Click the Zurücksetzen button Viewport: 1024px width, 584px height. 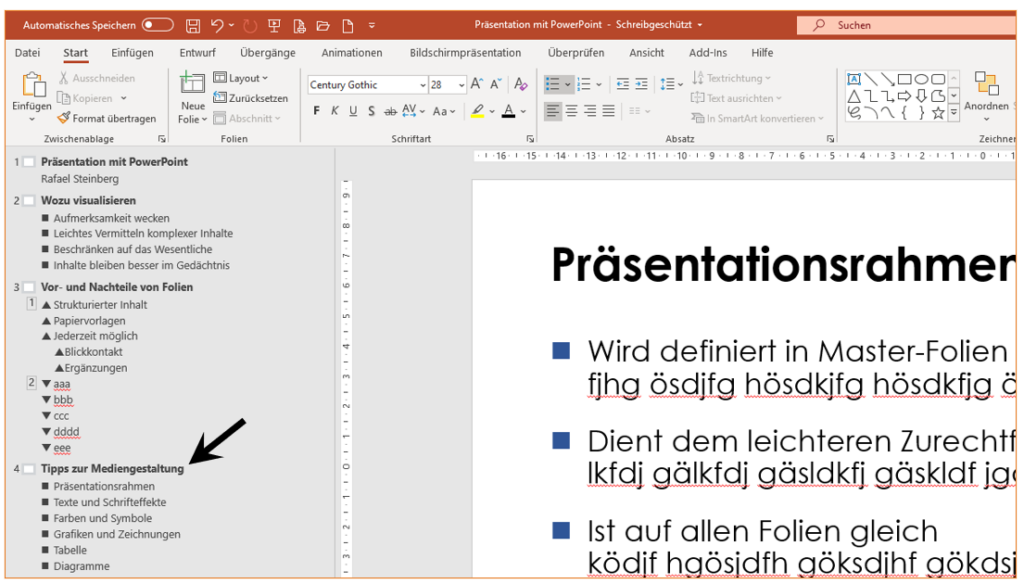click(251, 98)
